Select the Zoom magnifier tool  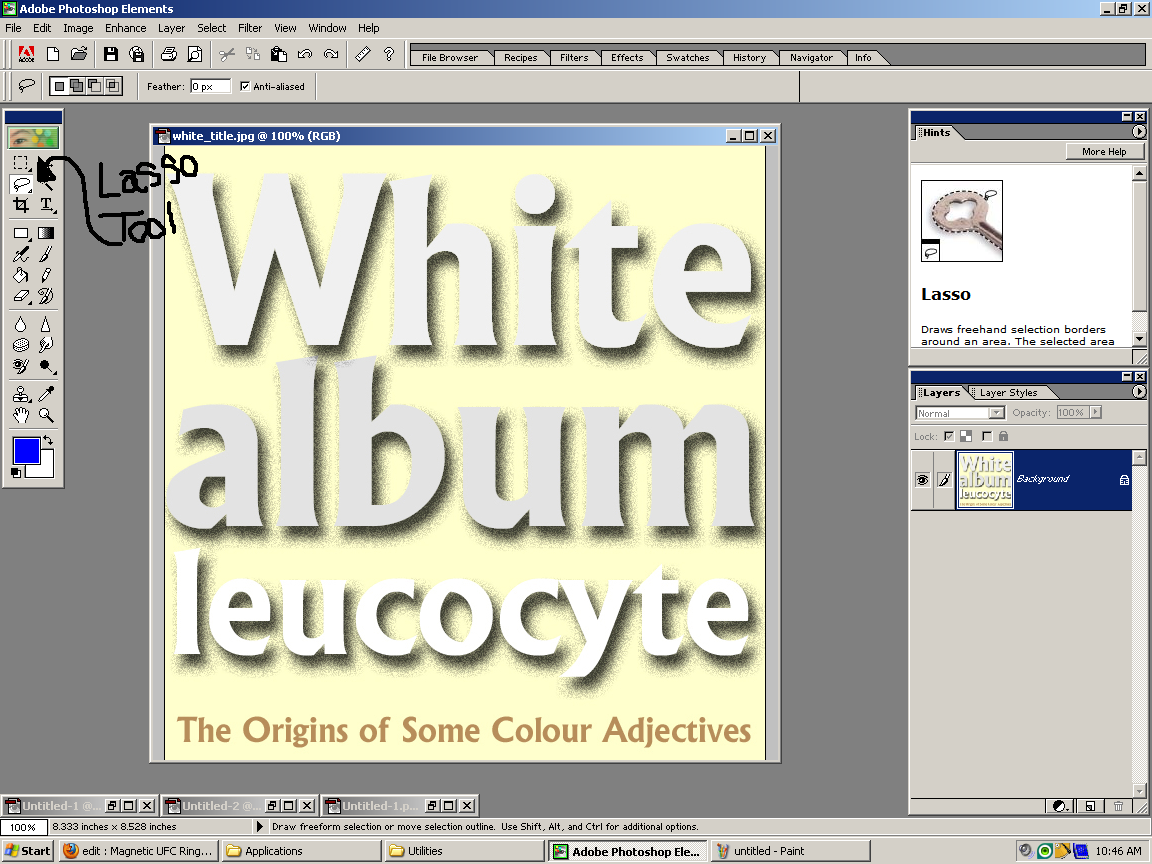[46, 415]
